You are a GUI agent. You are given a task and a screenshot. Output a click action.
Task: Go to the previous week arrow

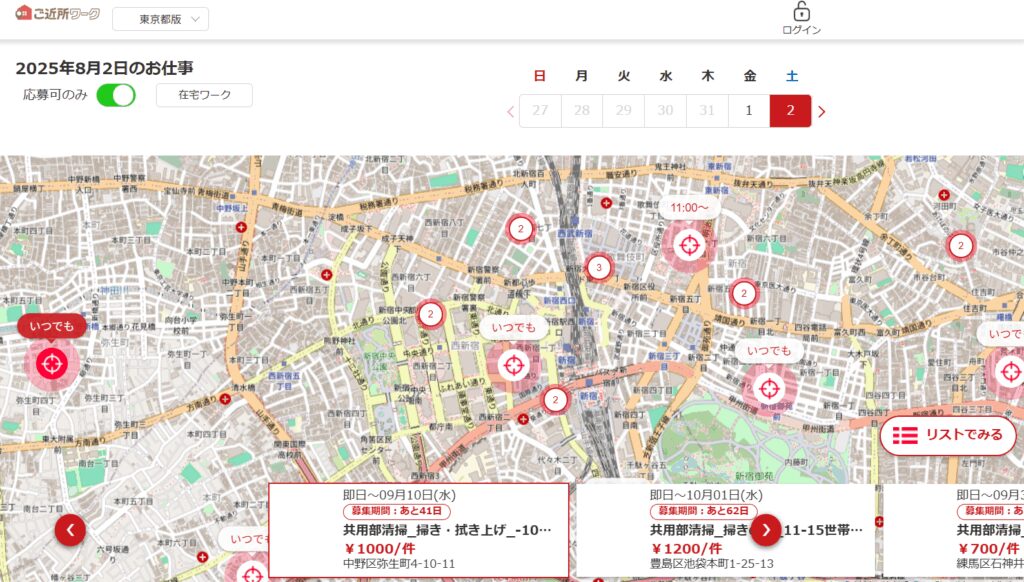click(511, 112)
